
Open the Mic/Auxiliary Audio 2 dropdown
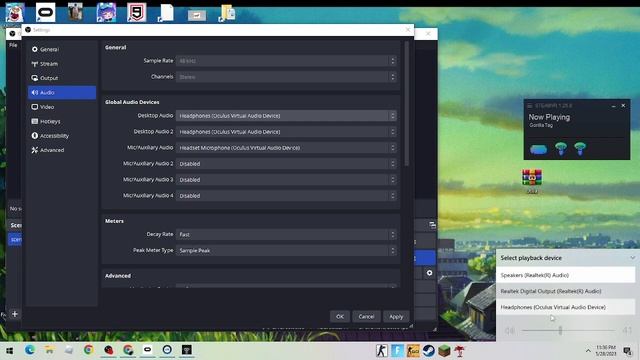[x=286, y=164]
